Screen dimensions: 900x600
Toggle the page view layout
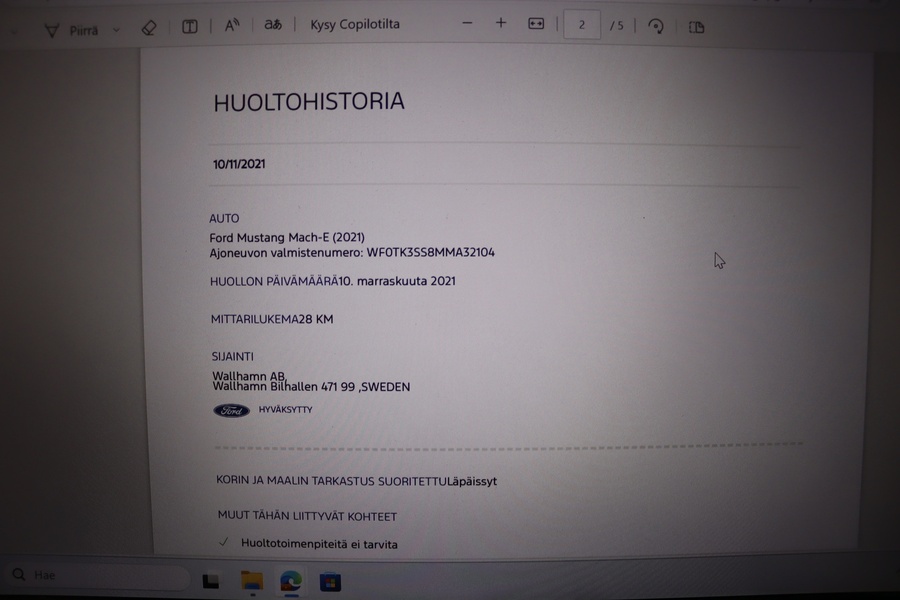697,27
